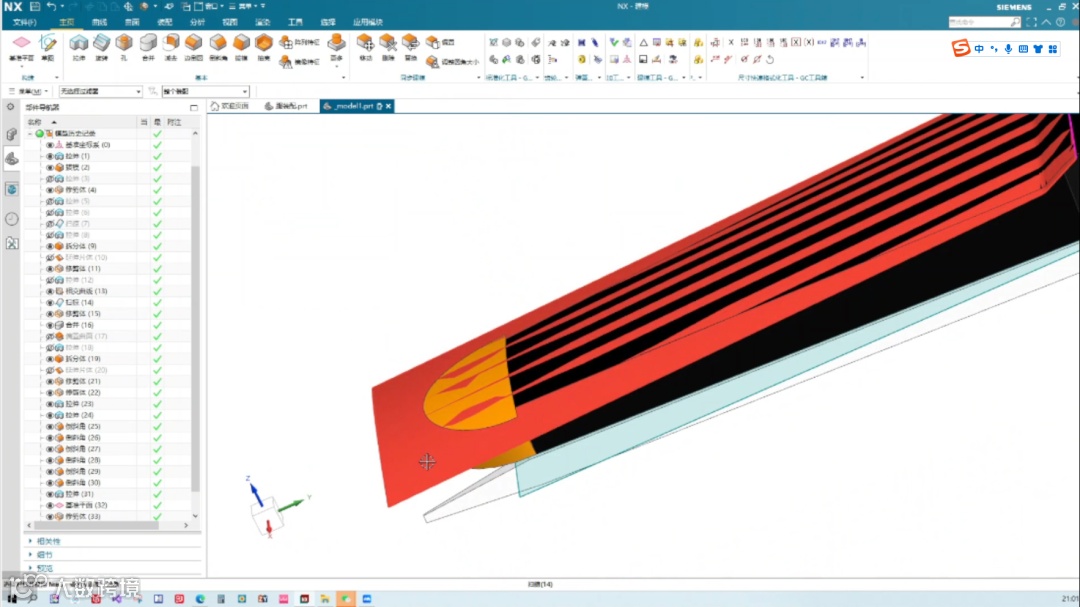Open the Roles sidebar tab
Screen dimensions: 1080x607
12,243
